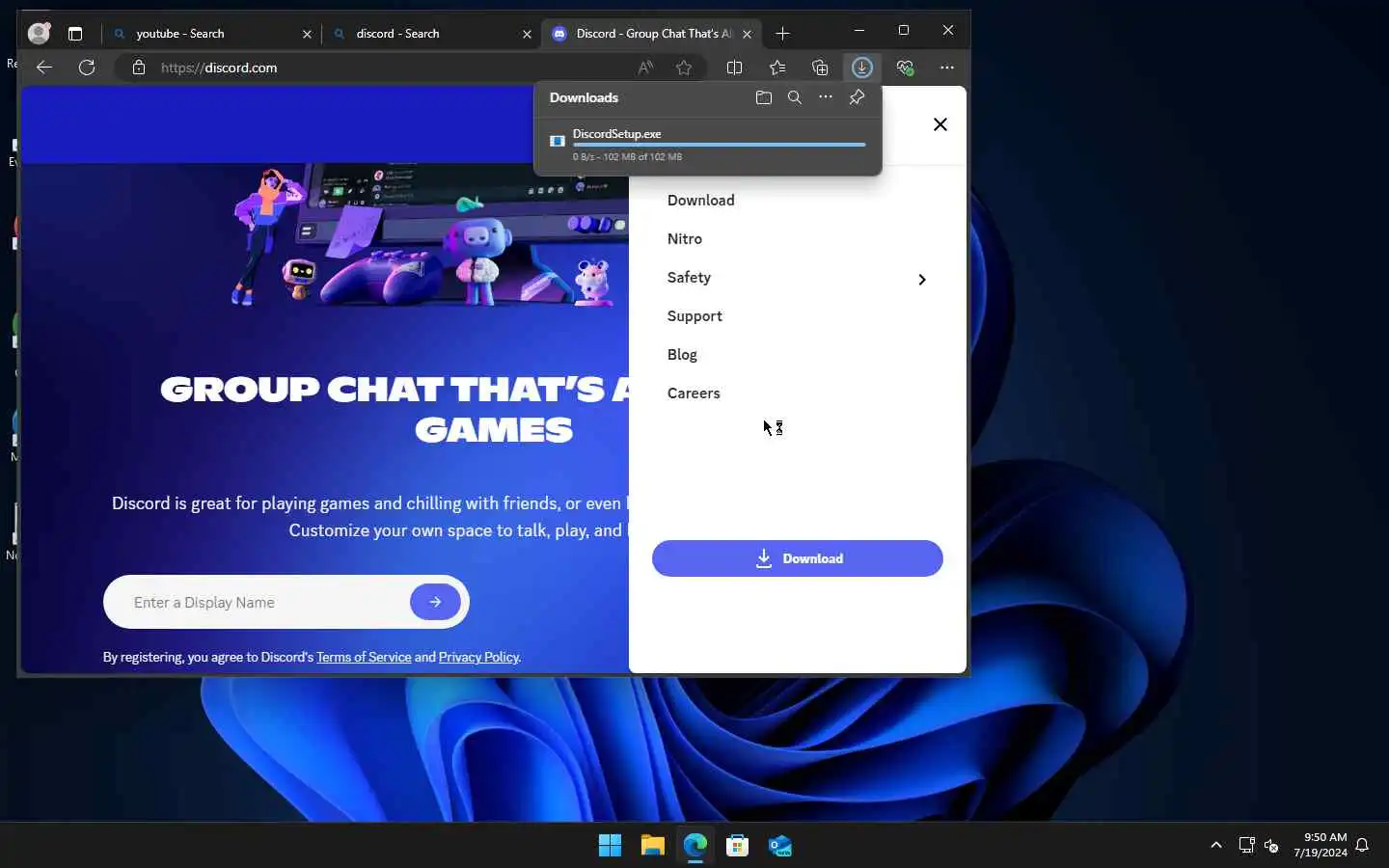Click the discord.com address bar

point(386,68)
